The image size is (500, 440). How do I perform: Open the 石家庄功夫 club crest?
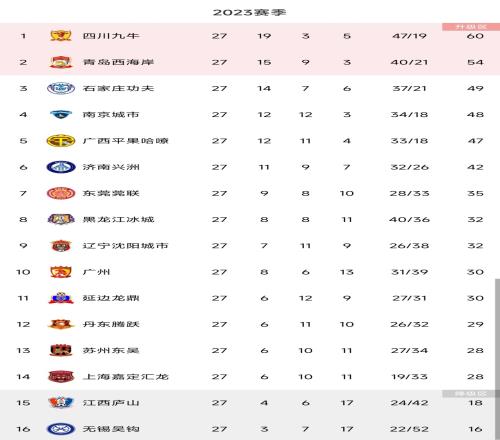(x=61, y=88)
